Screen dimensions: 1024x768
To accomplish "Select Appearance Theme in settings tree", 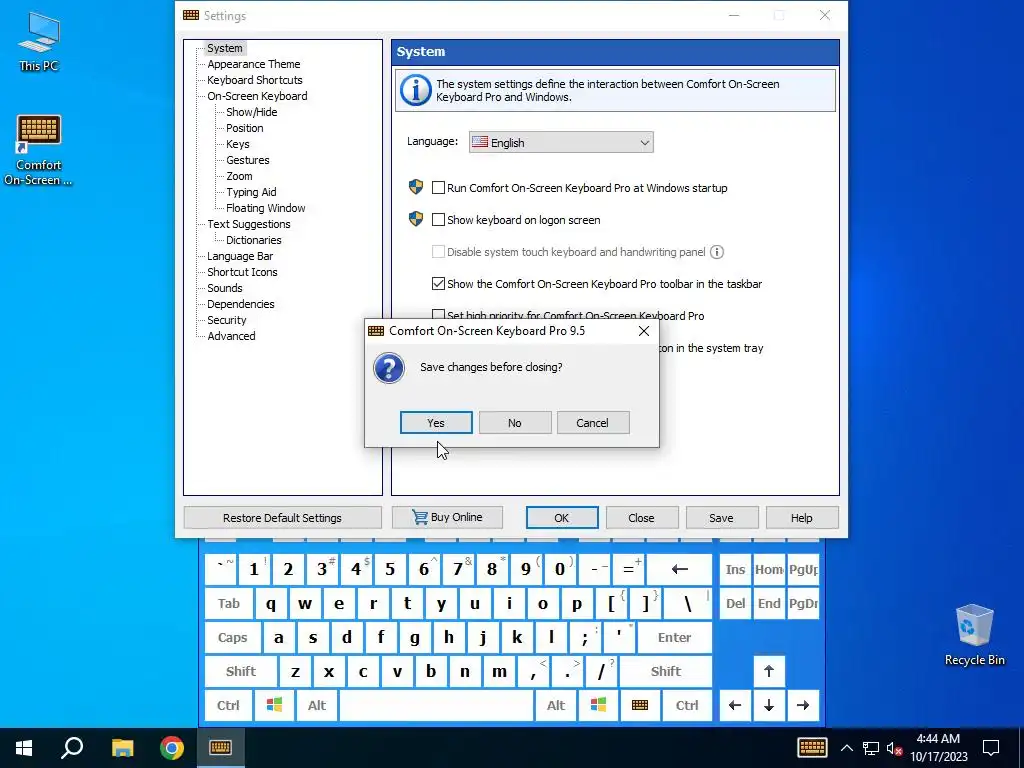I will point(254,64).
